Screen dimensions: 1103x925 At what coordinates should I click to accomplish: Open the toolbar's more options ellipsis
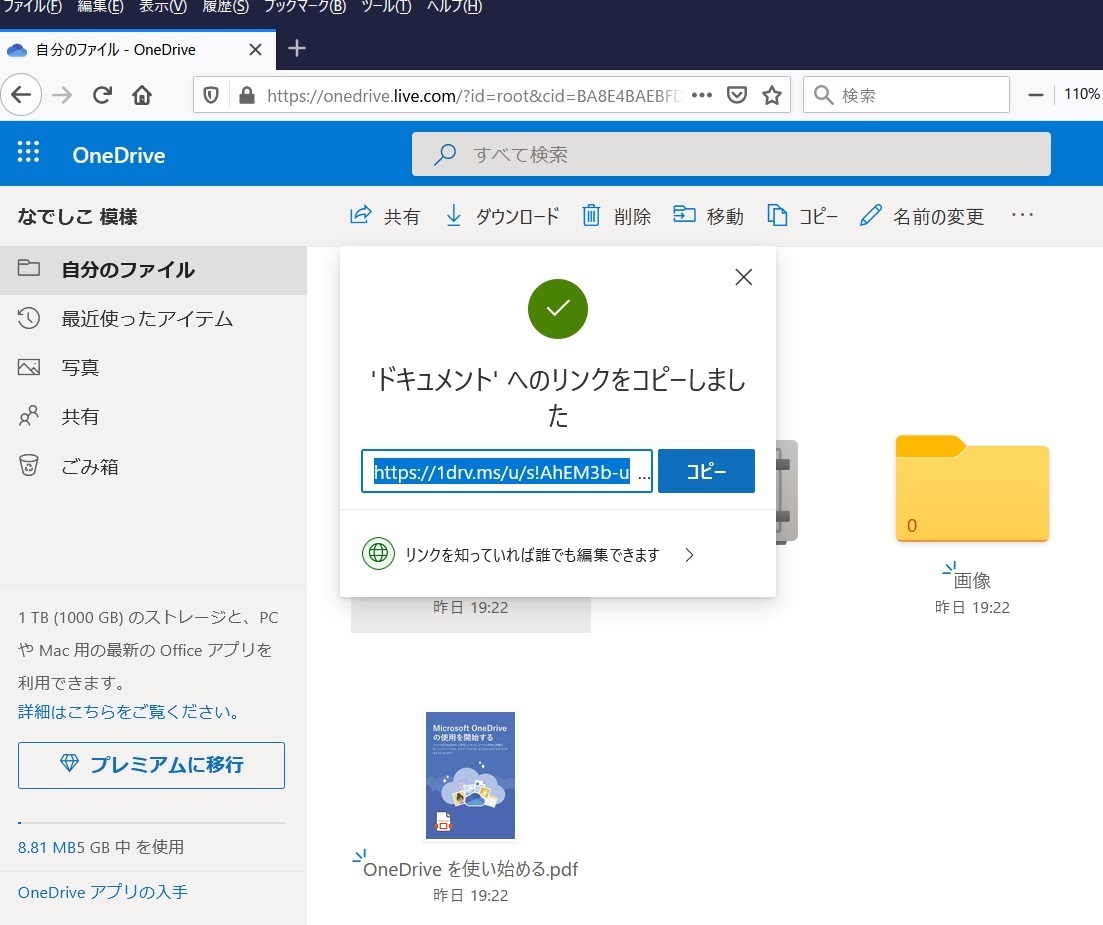(x=1022, y=215)
